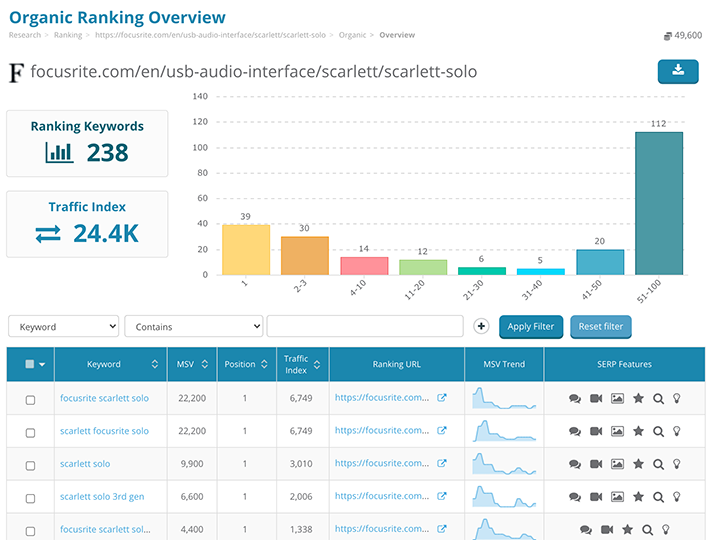The height and width of the screenshot is (540, 720).
Task: Click the filter value text input field
Action: 365,327
